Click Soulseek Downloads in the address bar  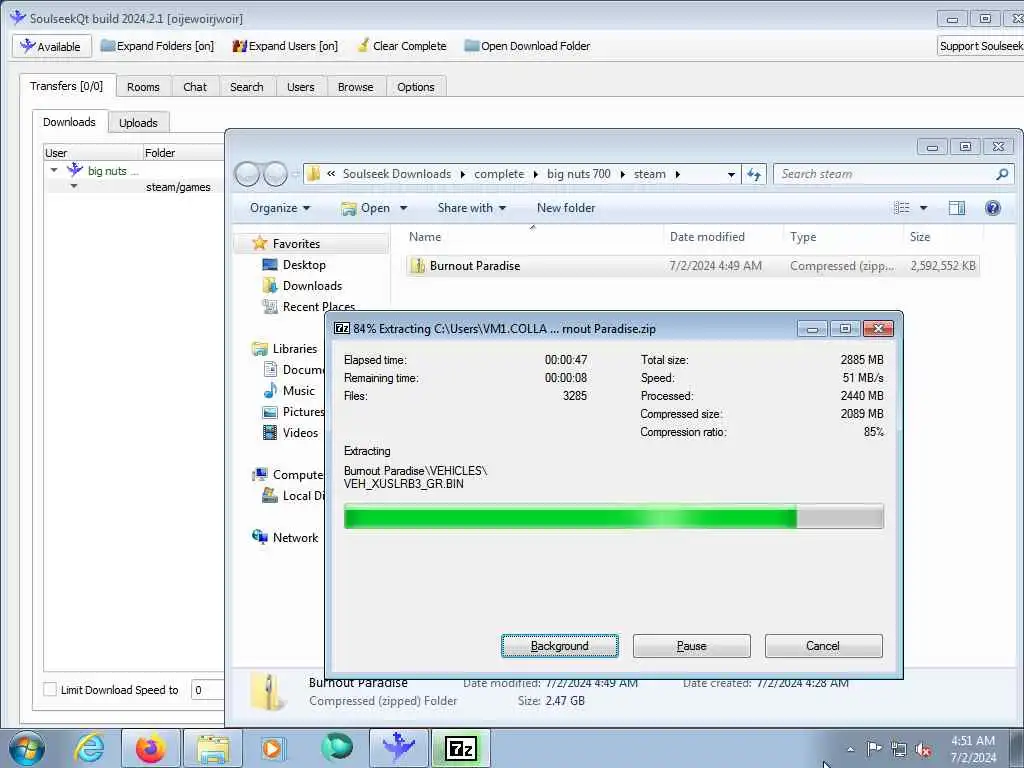coord(396,174)
